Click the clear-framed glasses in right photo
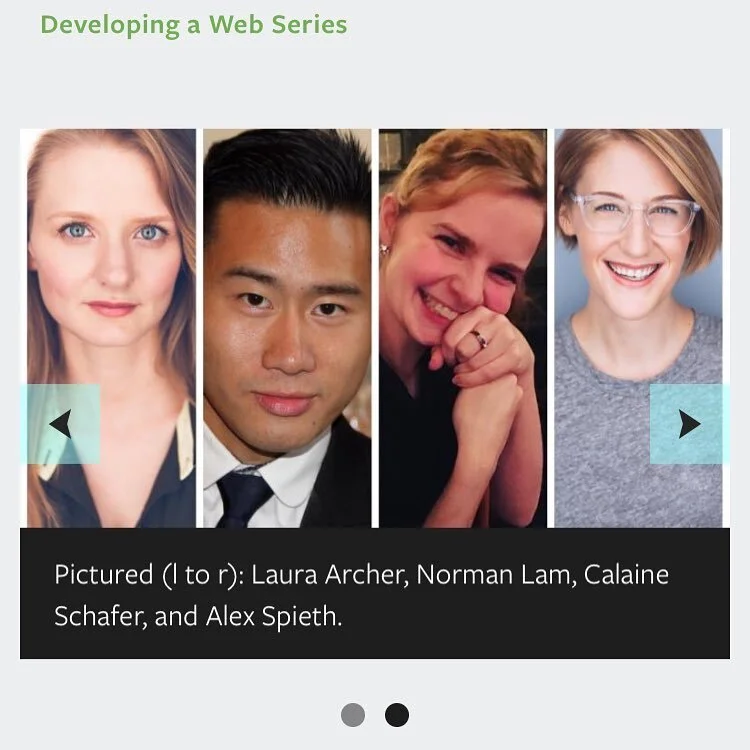This screenshot has width=750, height=750. click(635, 215)
